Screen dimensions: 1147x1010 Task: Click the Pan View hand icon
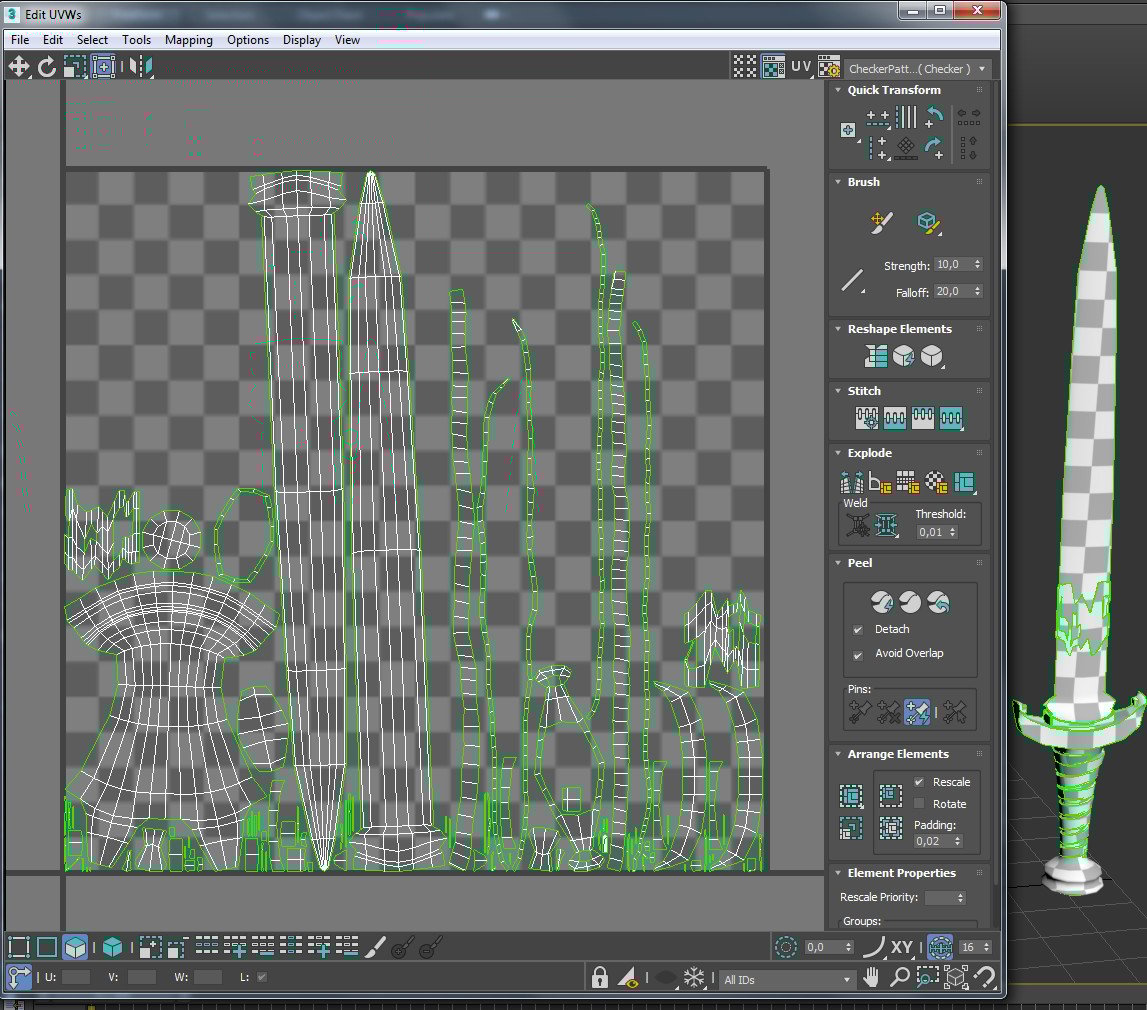point(871,977)
